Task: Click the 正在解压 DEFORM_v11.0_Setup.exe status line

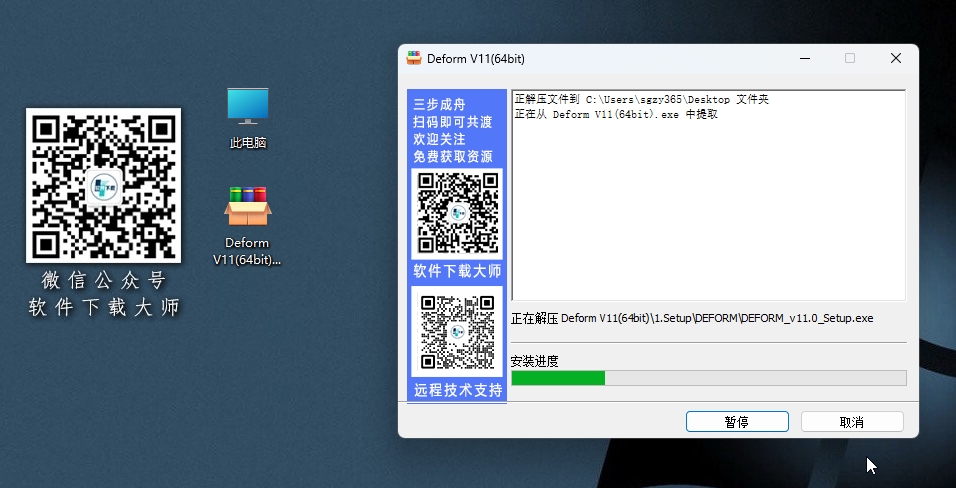Action: click(692, 318)
